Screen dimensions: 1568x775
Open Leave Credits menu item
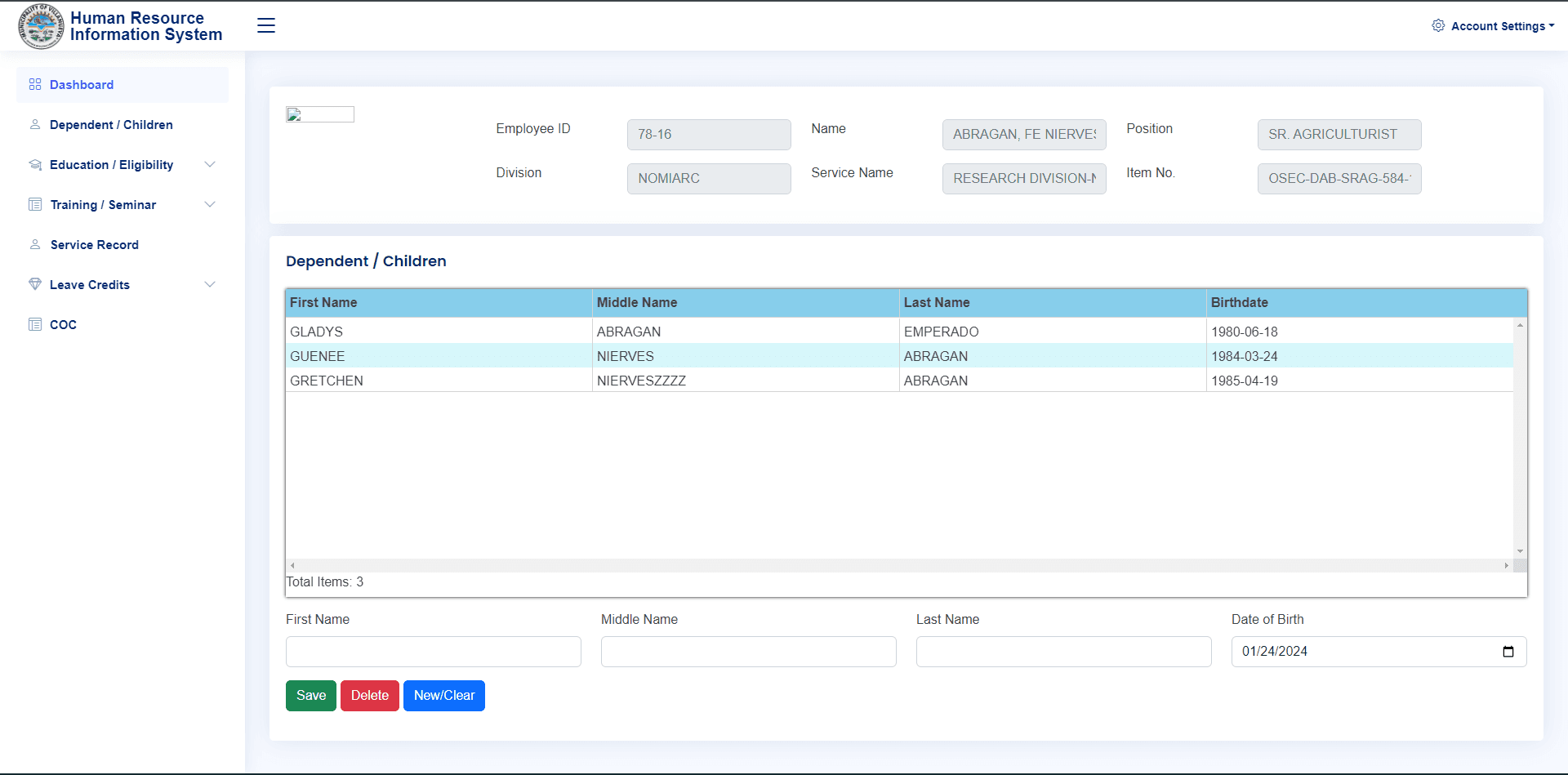(122, 285)
